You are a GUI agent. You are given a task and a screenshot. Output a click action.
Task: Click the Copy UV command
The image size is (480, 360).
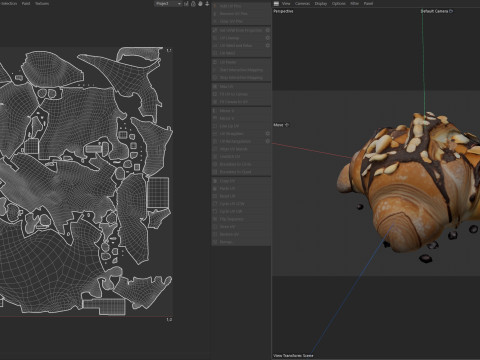tap(241, 181)
